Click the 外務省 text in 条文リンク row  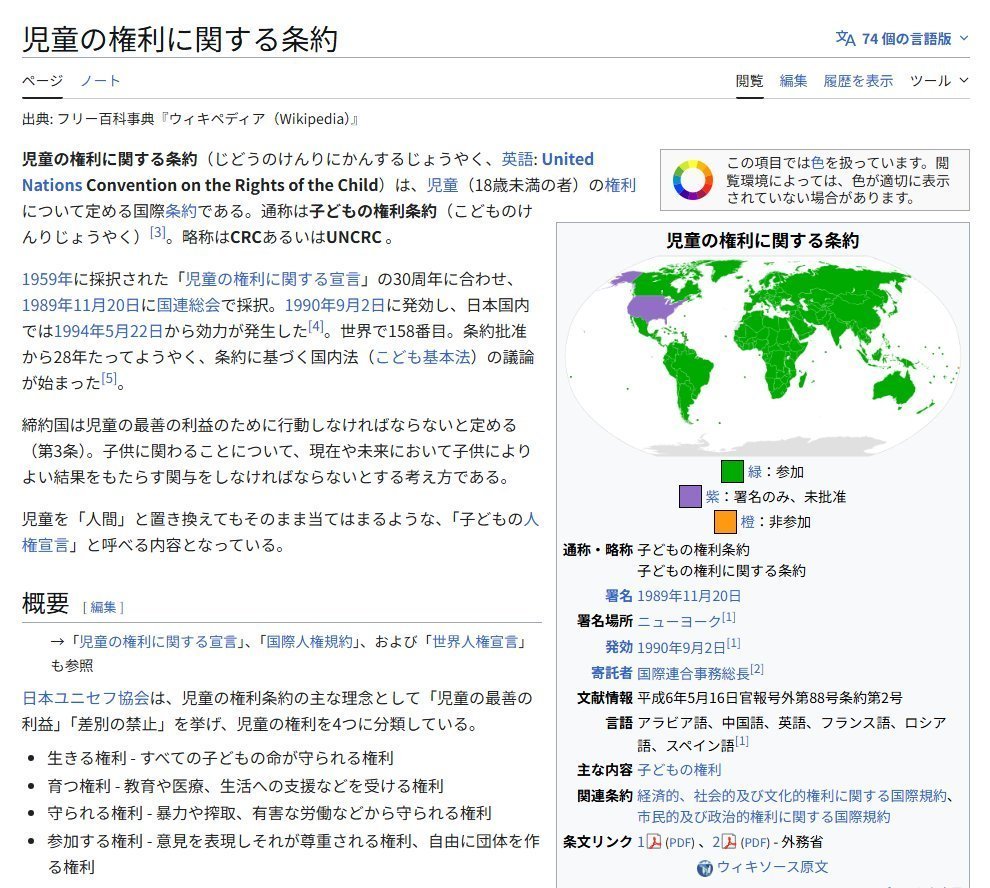tap(802, 842)
